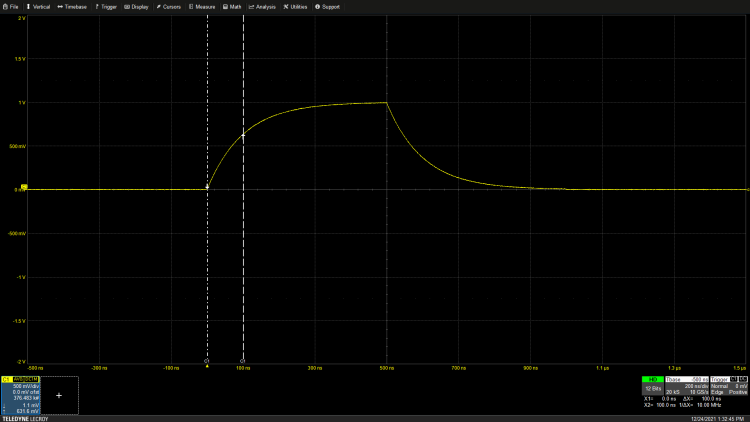Open the Support menu
This screenshot has width=750, height=422.
[327, 6]
